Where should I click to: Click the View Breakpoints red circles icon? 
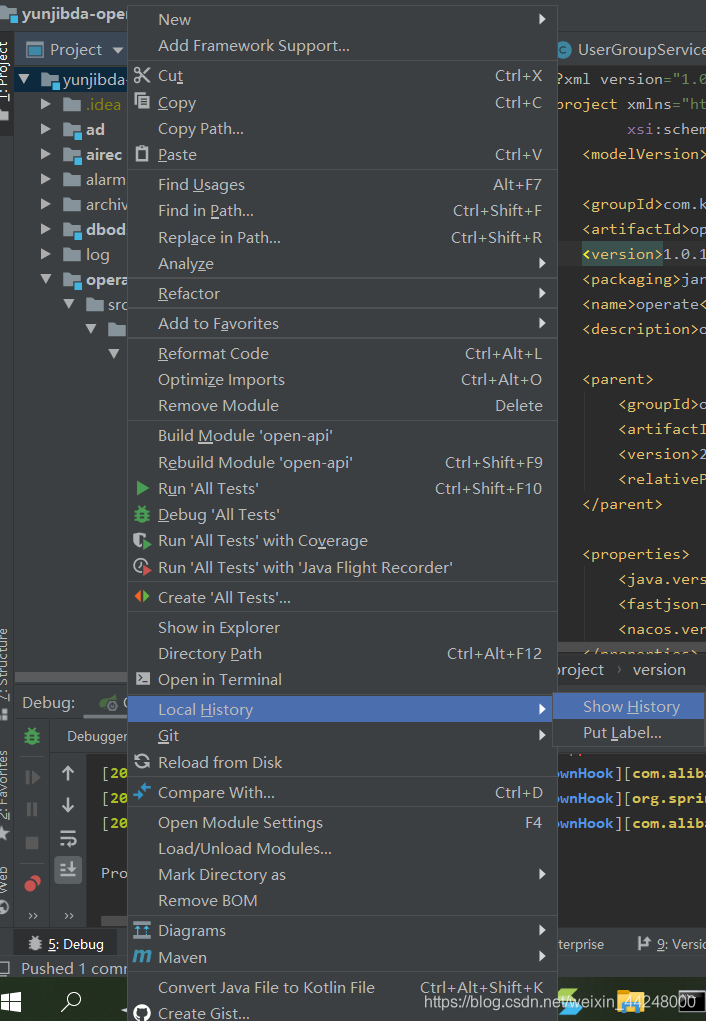coord(32,884)
